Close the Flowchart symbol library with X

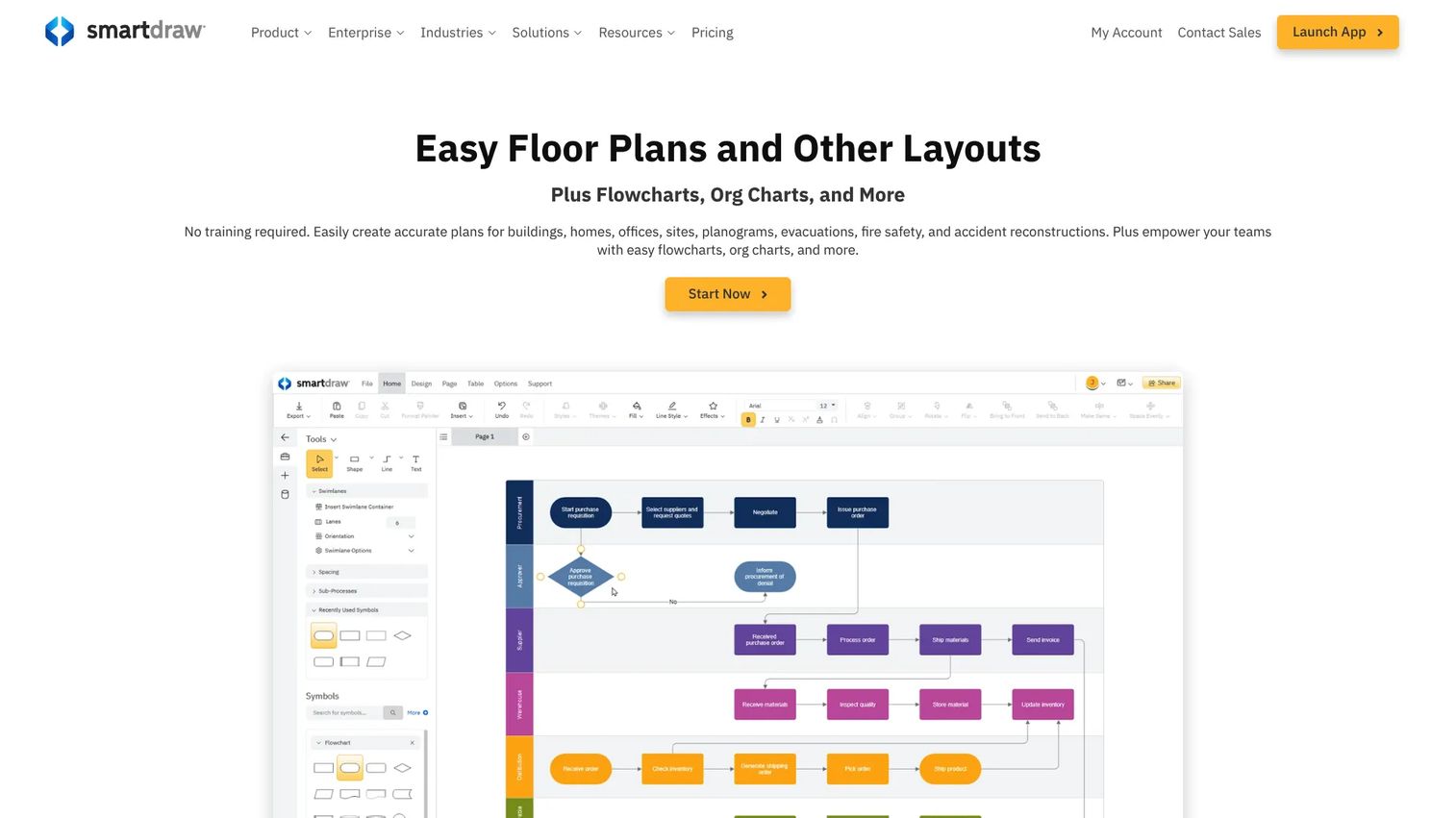pyautogui.click(x=413, y=742)
